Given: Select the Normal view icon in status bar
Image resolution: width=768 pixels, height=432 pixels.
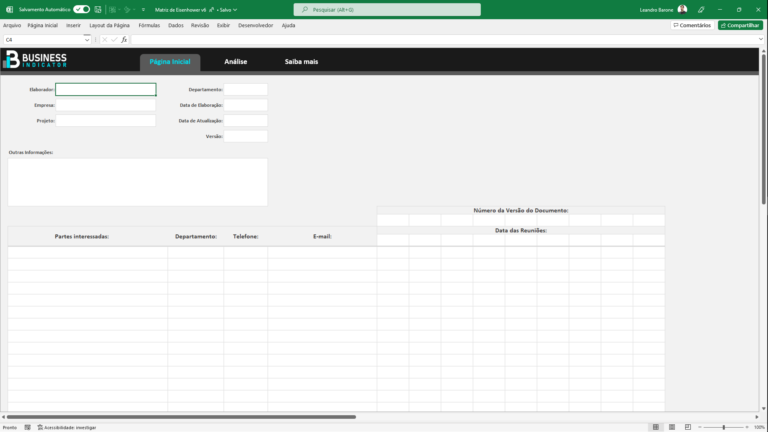Looking at the screenshot, I should pos(655,427).
